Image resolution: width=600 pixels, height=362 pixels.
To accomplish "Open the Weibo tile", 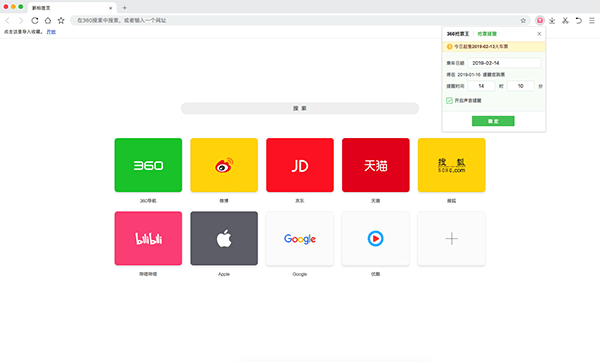I will pyautogui.click(x=224, y=165).
